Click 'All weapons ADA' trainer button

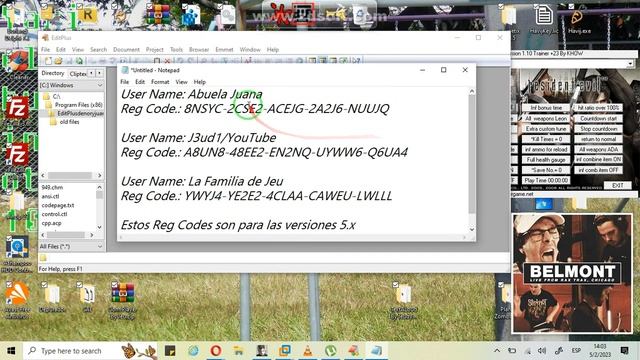coord(598,149)
